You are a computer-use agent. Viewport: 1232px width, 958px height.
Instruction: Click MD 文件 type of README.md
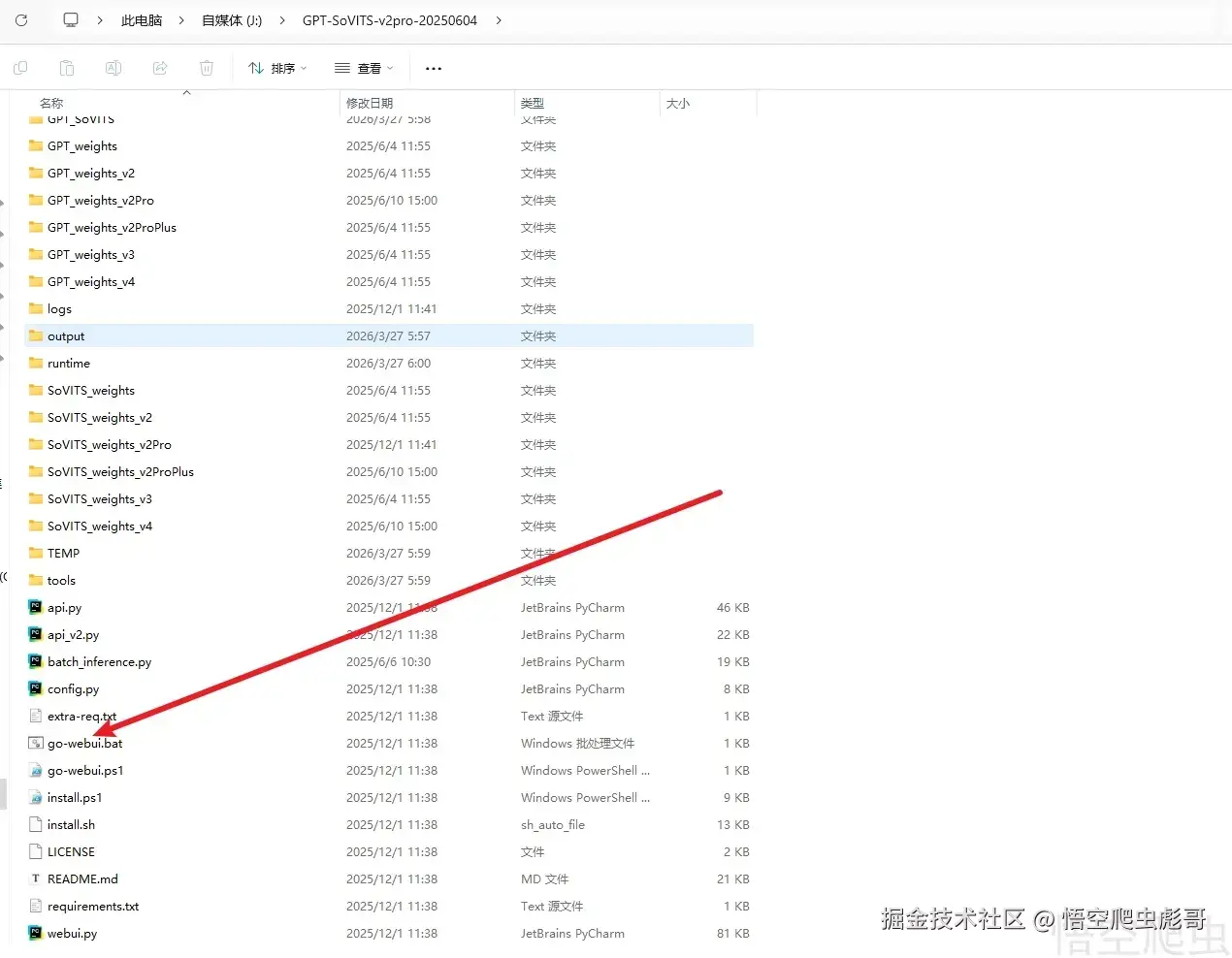544,879
